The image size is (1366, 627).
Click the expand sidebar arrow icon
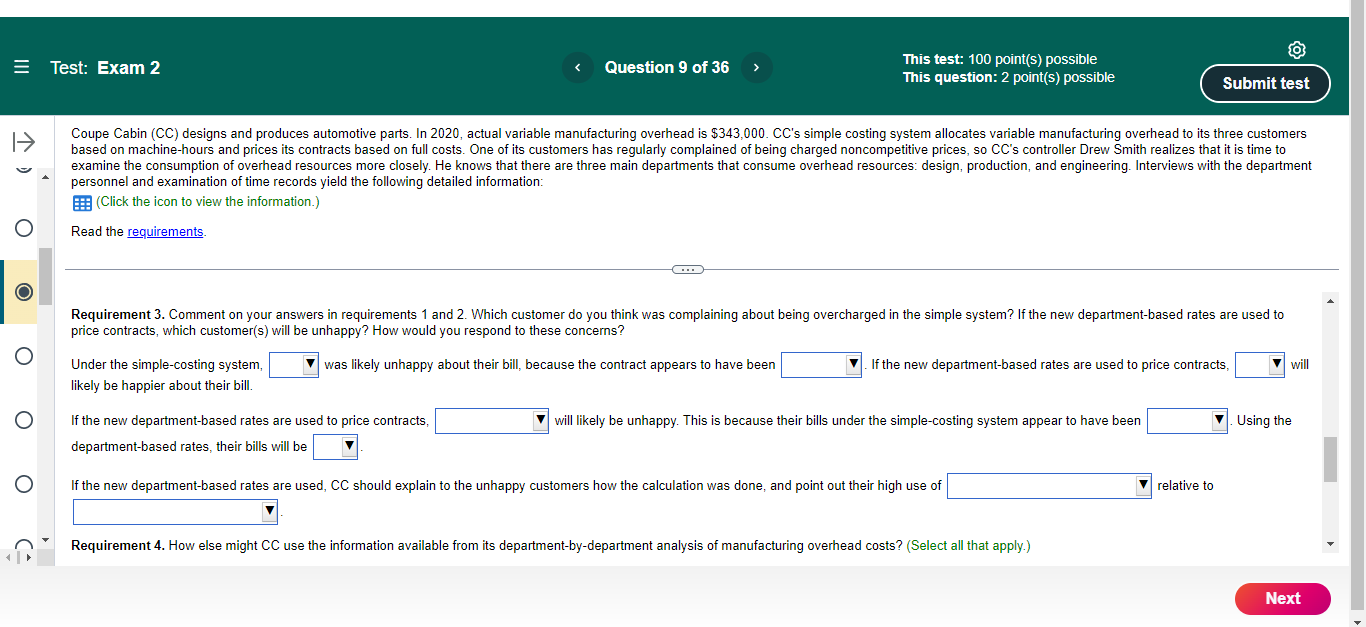23,142
